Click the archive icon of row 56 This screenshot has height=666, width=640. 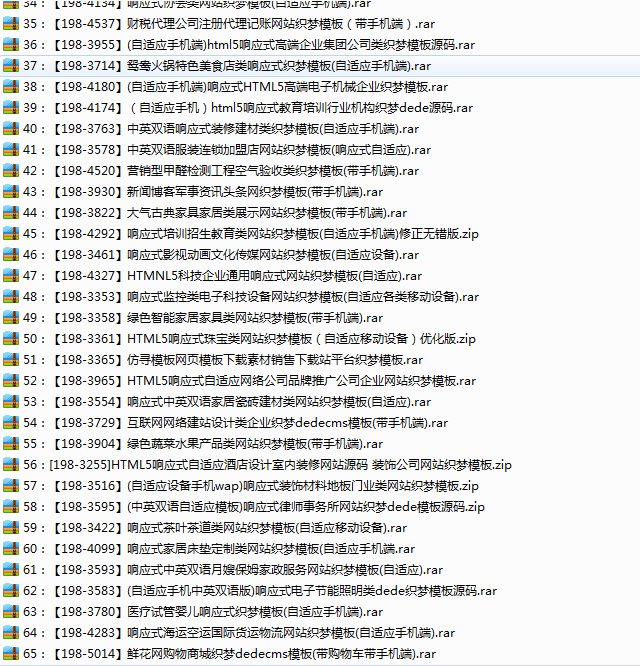tap(11, 465)
